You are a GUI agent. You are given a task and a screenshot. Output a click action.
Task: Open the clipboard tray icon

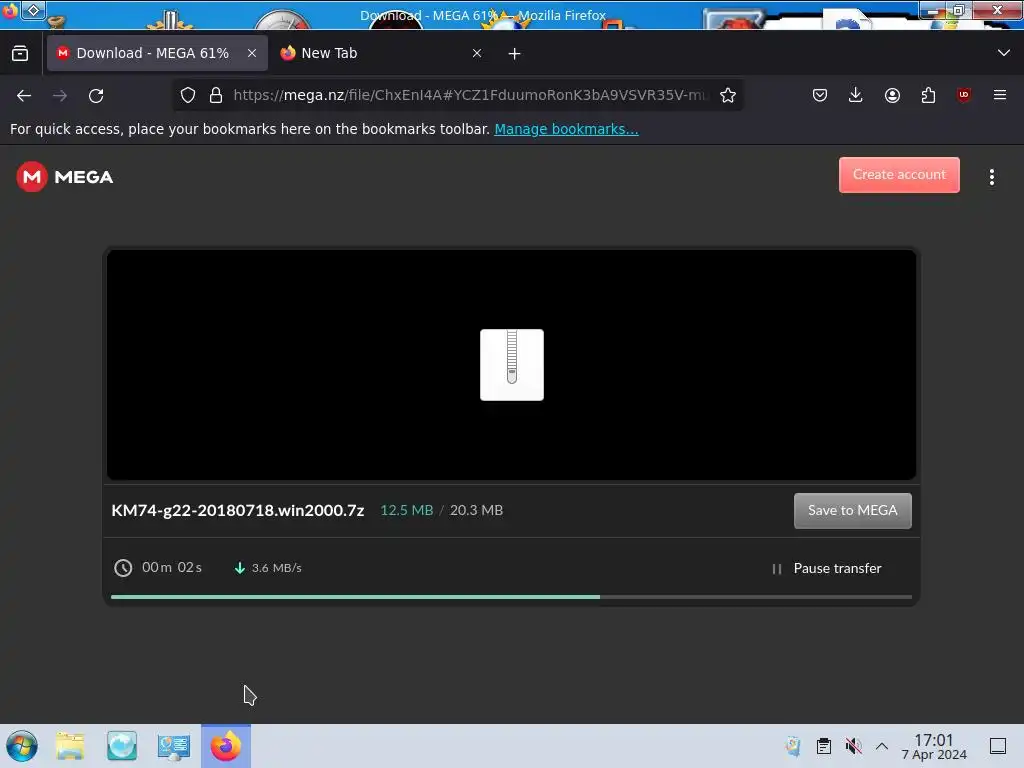point(824,746)
